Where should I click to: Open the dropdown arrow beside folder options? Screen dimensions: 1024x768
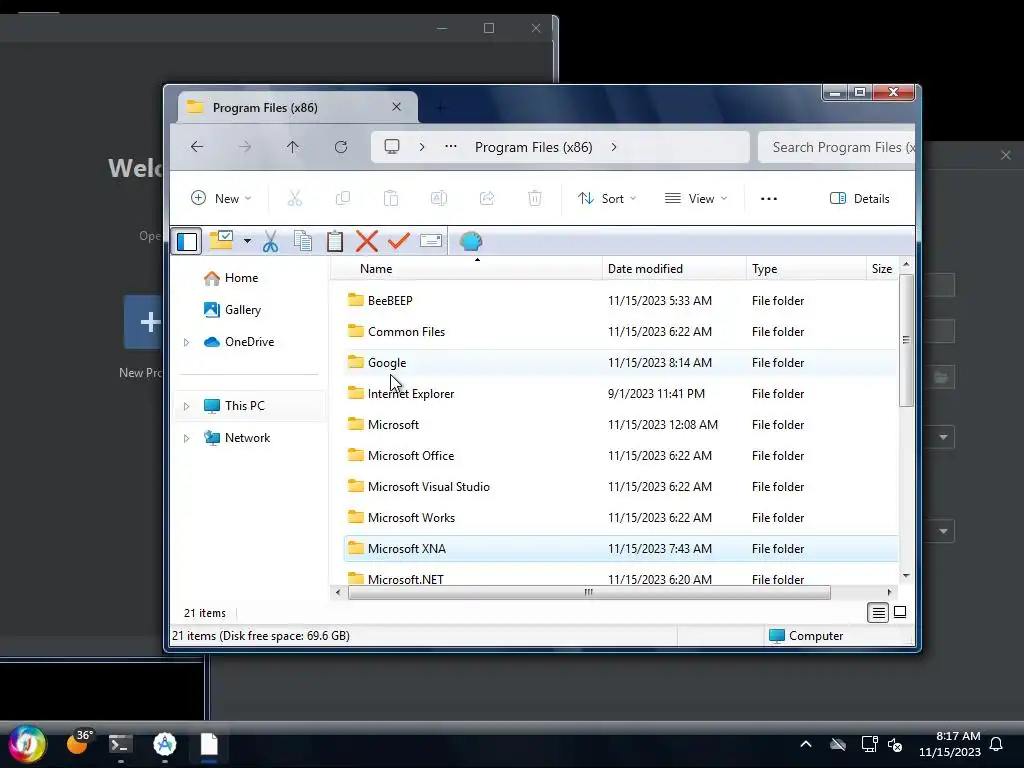point(247,241)
